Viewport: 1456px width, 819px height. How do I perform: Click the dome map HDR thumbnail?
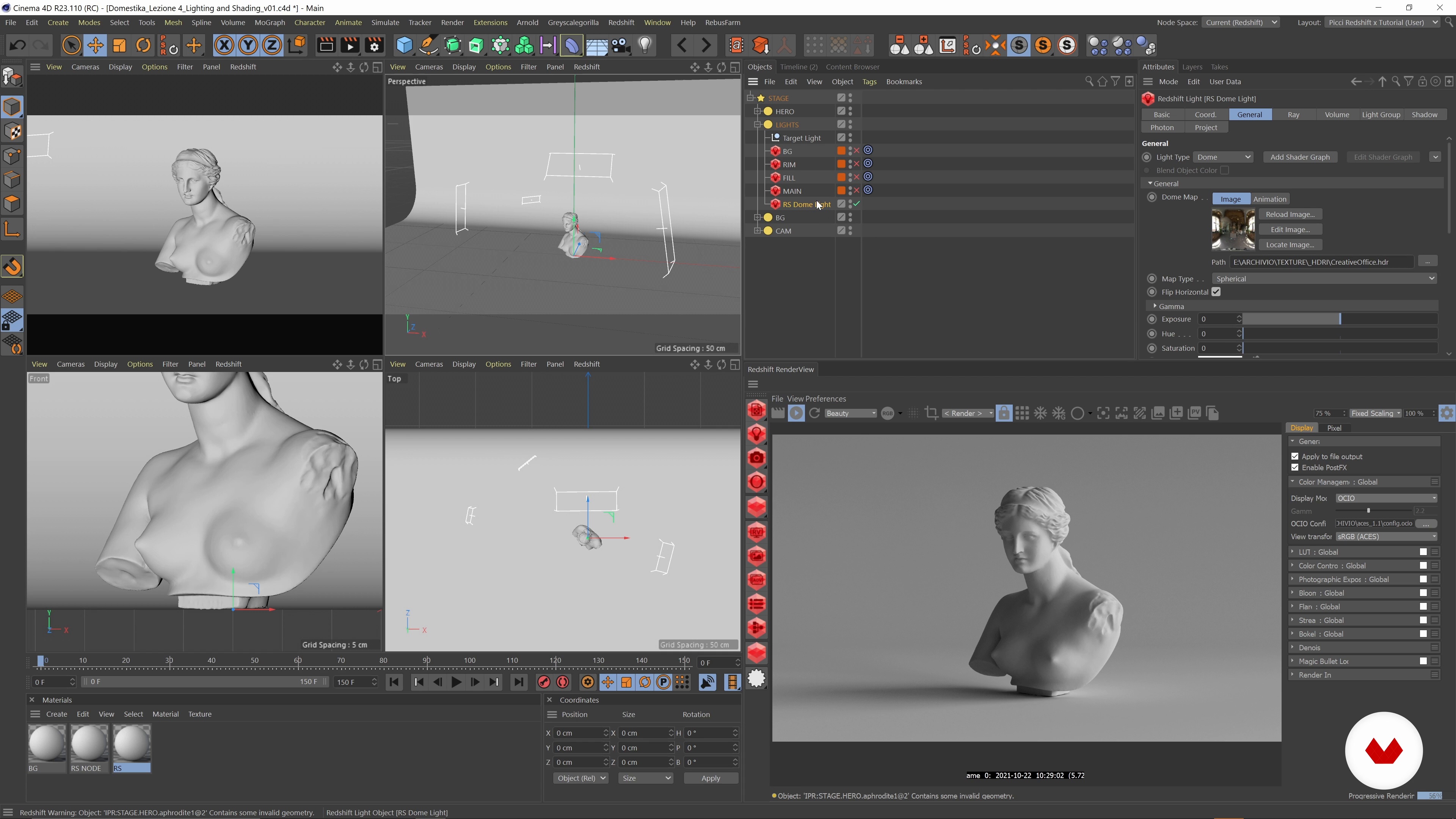point(1233,229)
